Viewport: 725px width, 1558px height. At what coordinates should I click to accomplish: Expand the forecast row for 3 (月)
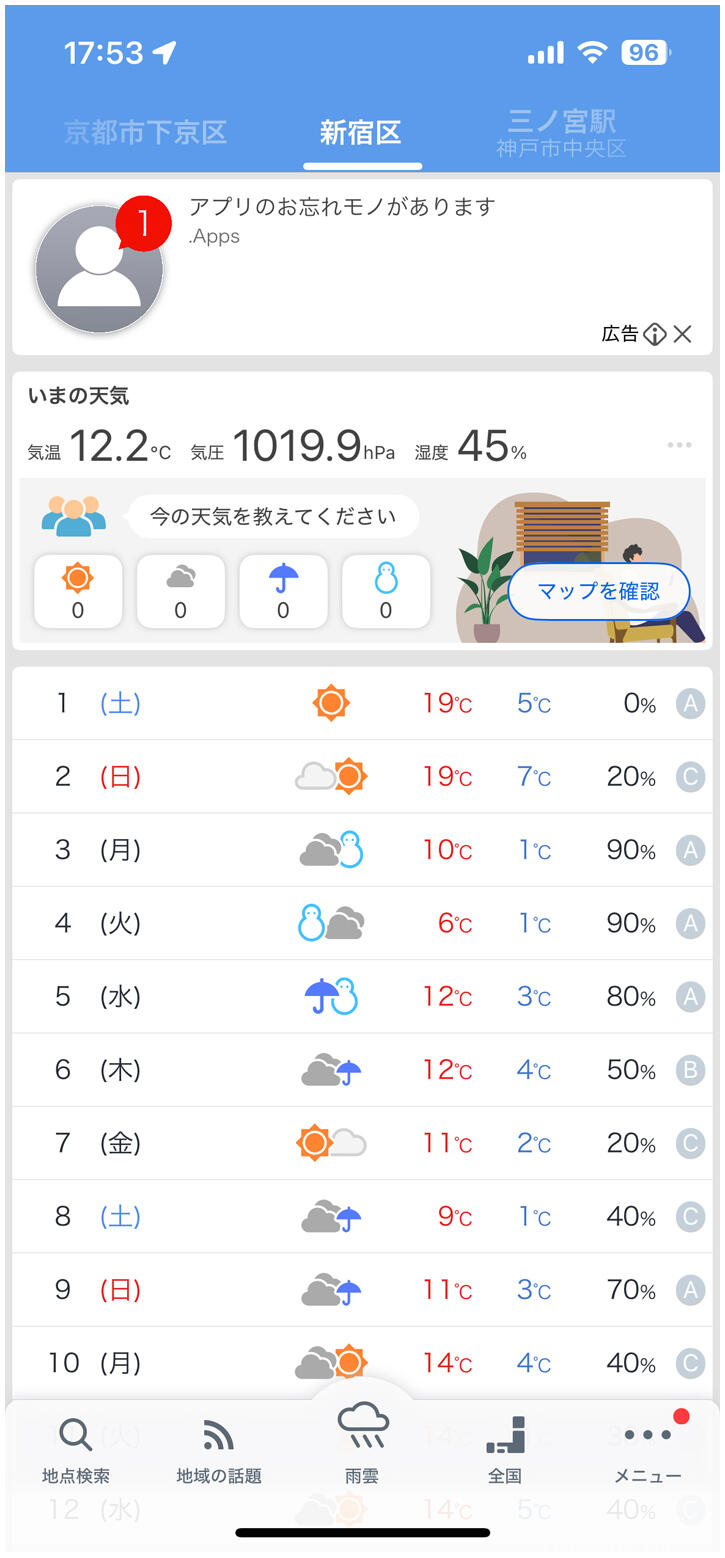362,850
